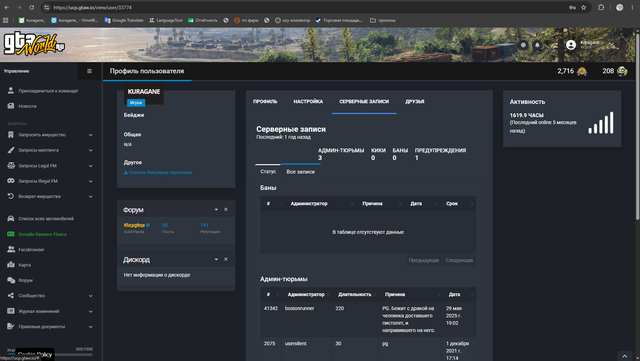Collapse the Форум panel with its arrow

(216, 209)
